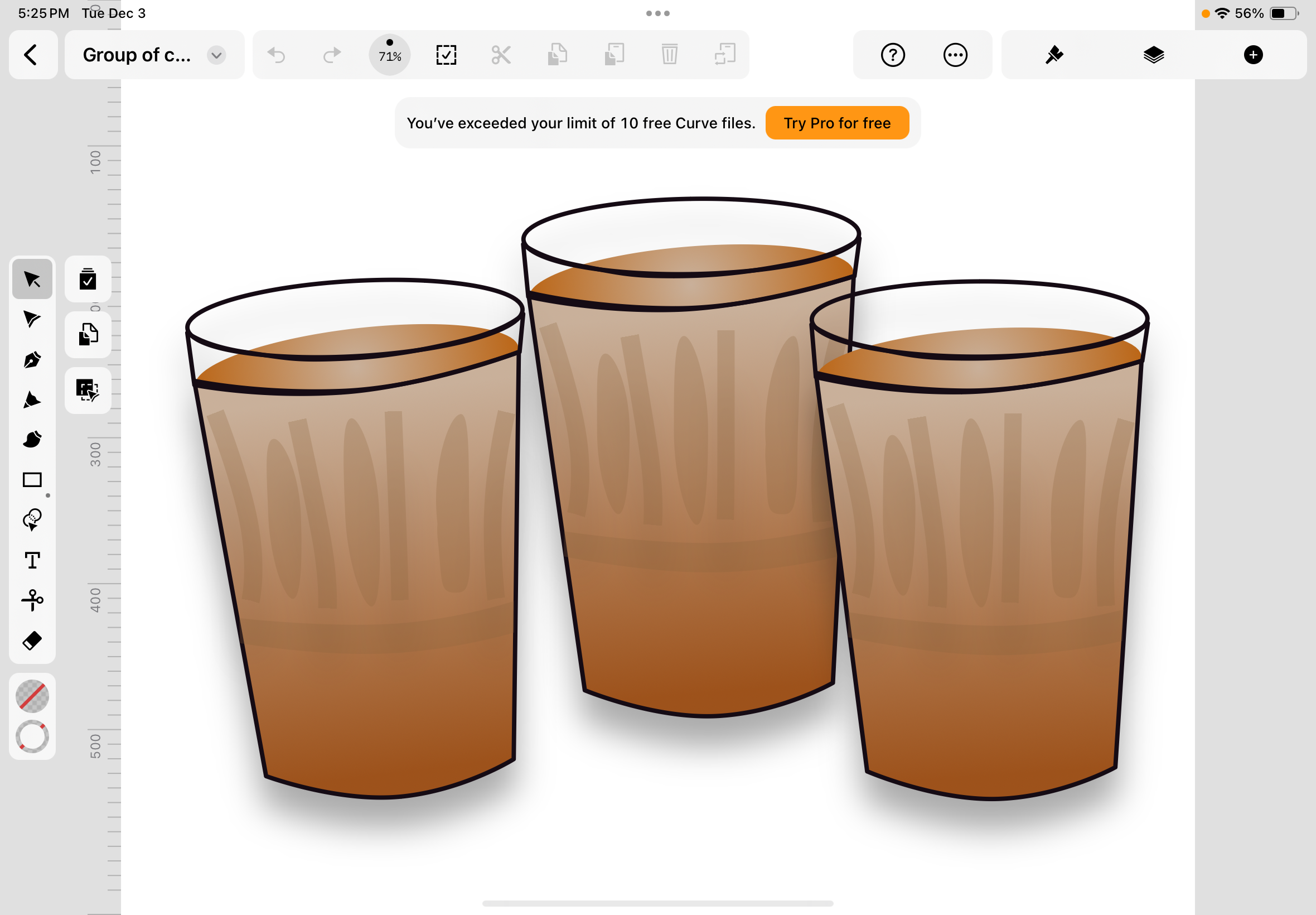The width and height of the screenshot is (1316, 915).
Task: Choose the Rectangle shape tool
Action: [32, 480]
